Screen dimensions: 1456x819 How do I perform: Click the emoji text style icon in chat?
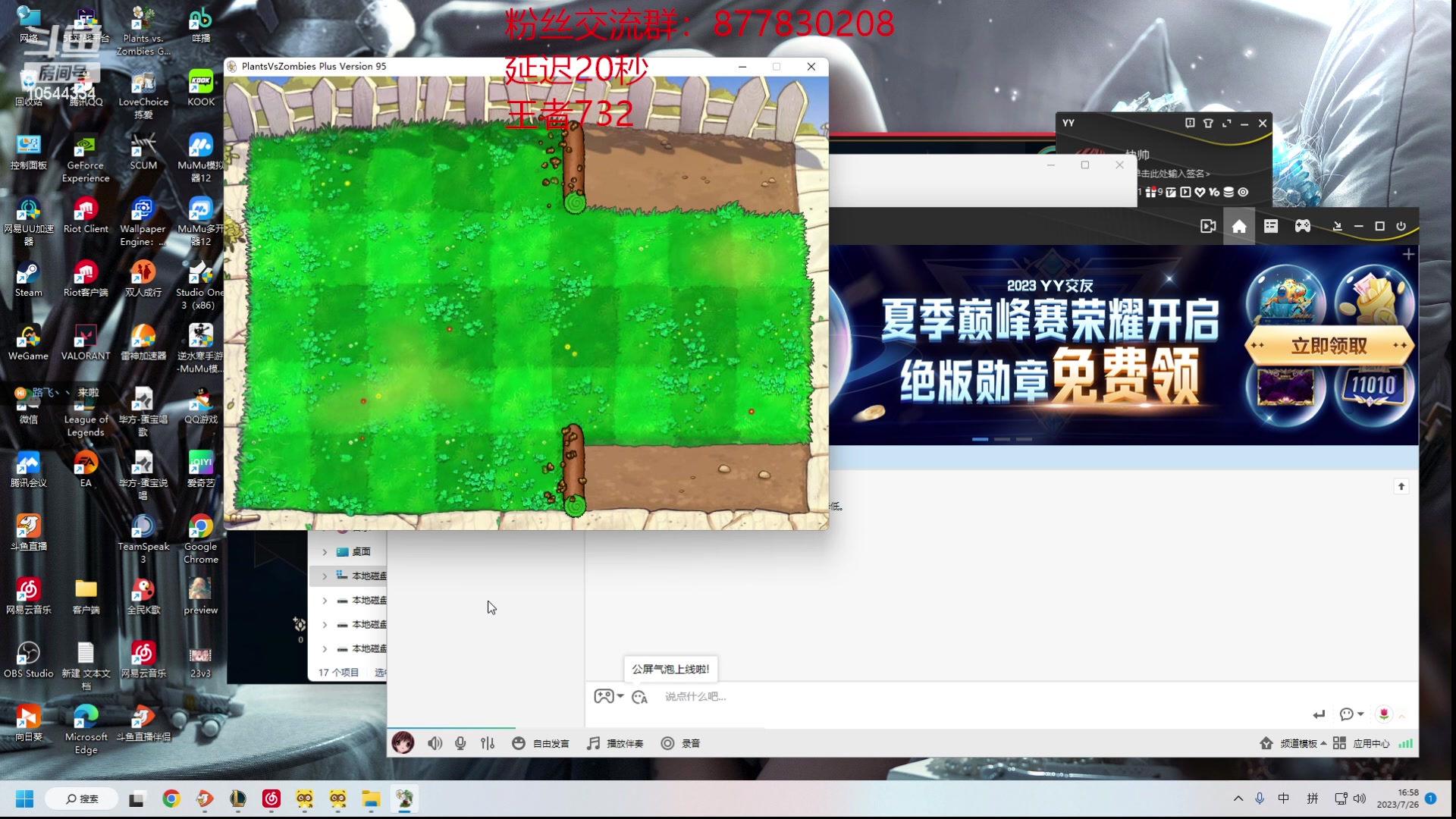click(639, 697)
